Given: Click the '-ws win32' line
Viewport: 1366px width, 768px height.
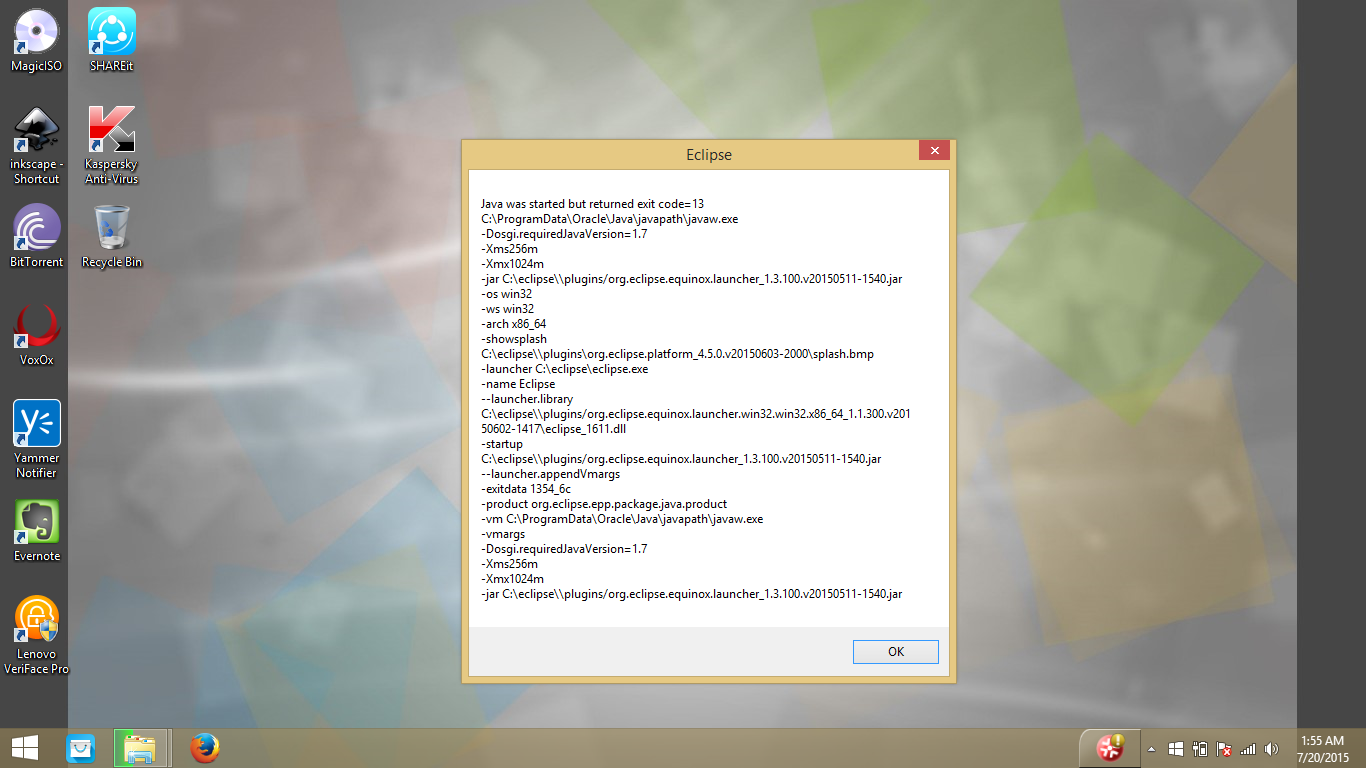Looking at the screenshot, I should click(x=507, y=309).
